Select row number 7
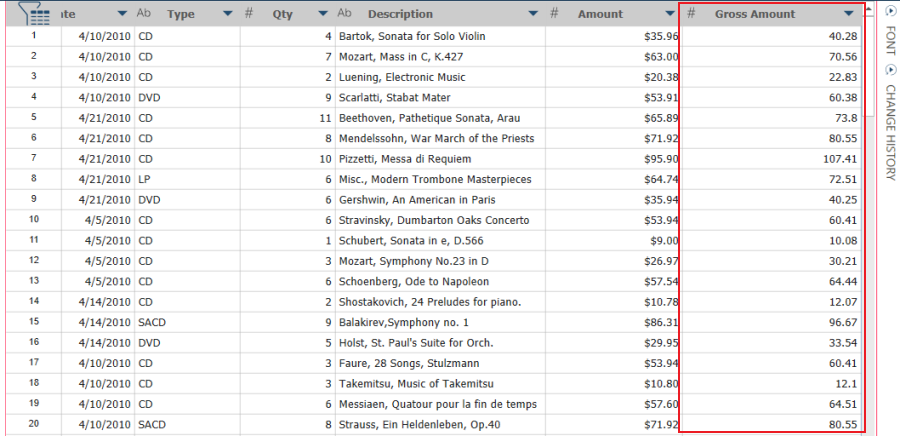The width and height of the screenshot is (900, 436). pyautogui.click(x=34, y=159)
